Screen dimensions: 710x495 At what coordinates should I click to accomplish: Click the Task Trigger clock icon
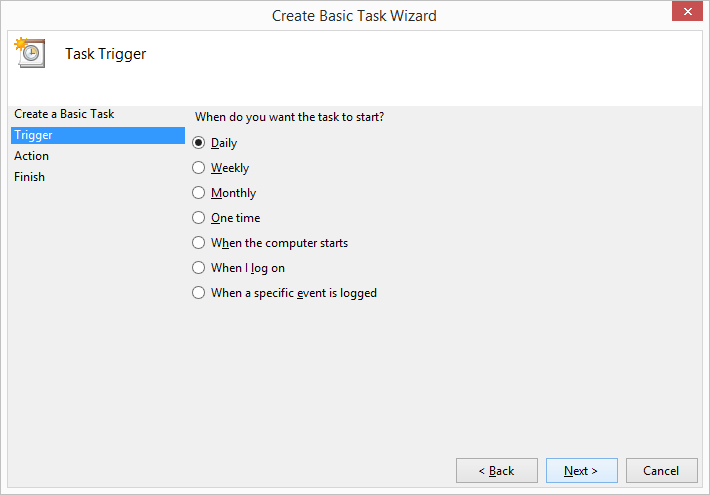click(x=30, y=53)
